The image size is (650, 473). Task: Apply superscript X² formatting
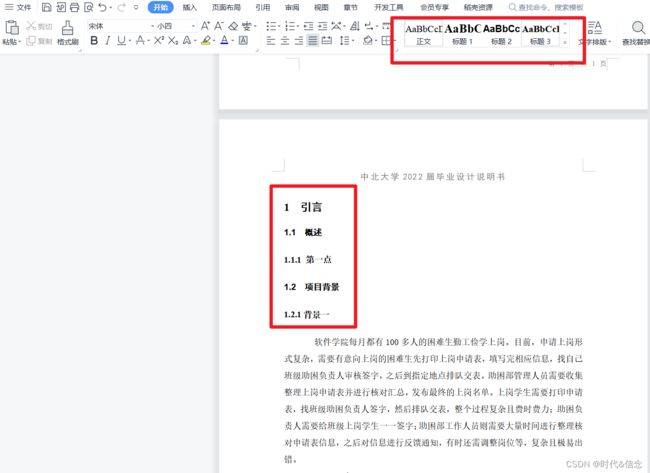(x=159, y=40)
